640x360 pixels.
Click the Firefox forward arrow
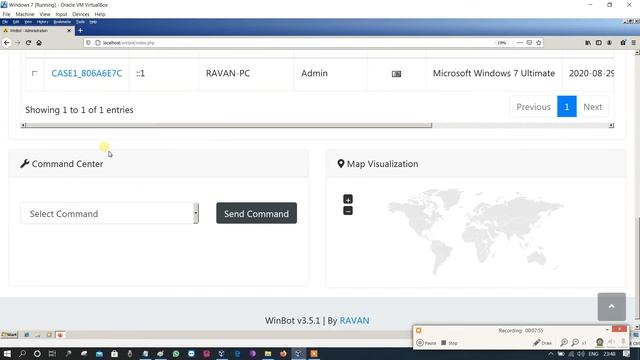(18, 42)
